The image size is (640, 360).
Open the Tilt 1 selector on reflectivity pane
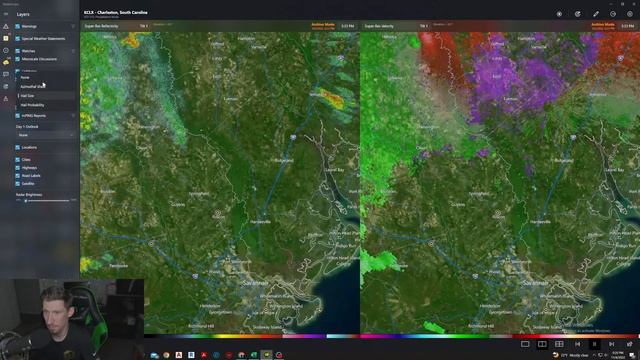click(144, 26)
